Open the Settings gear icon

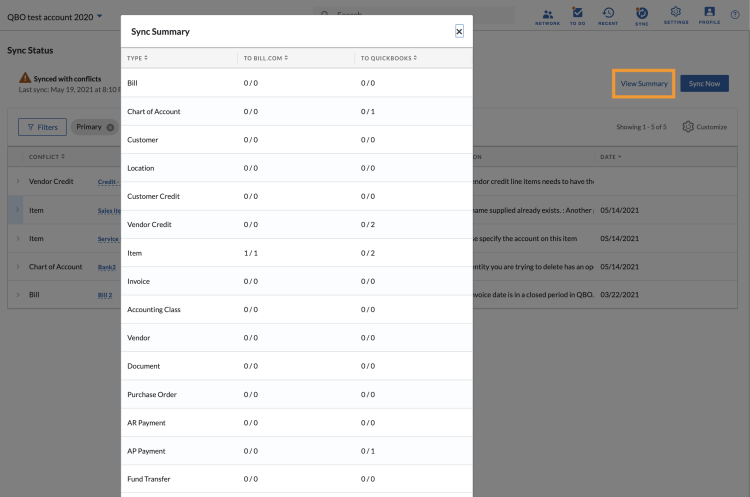pos(676,16)
